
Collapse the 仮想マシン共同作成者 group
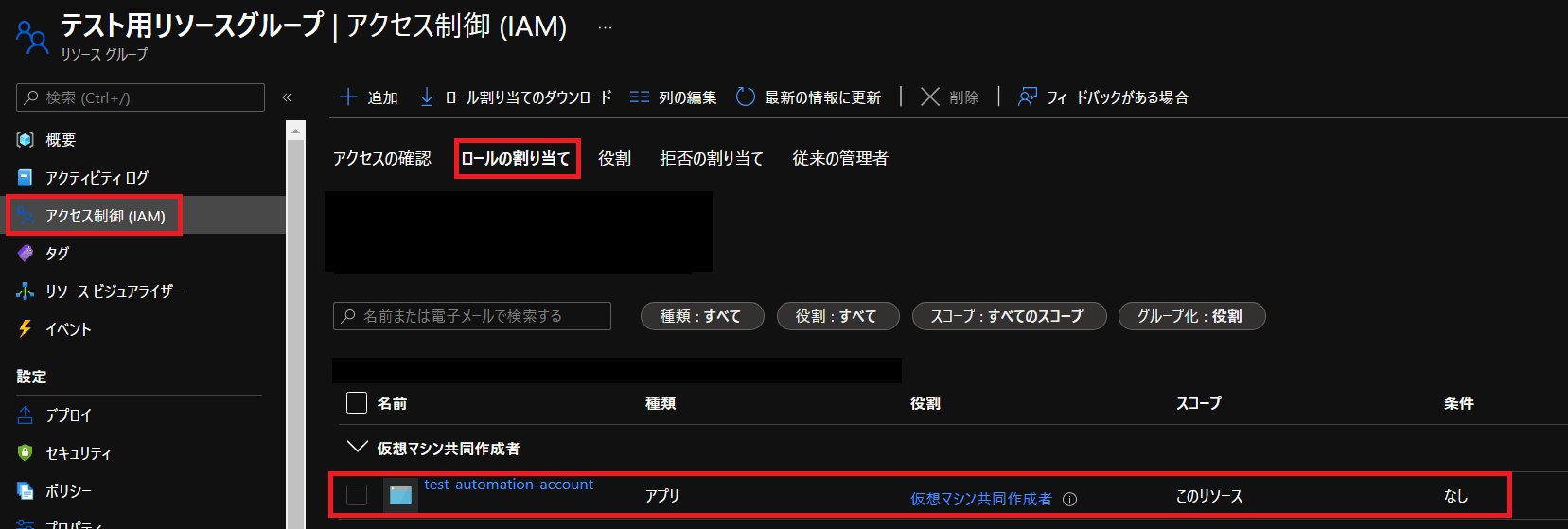pos(357,447)
